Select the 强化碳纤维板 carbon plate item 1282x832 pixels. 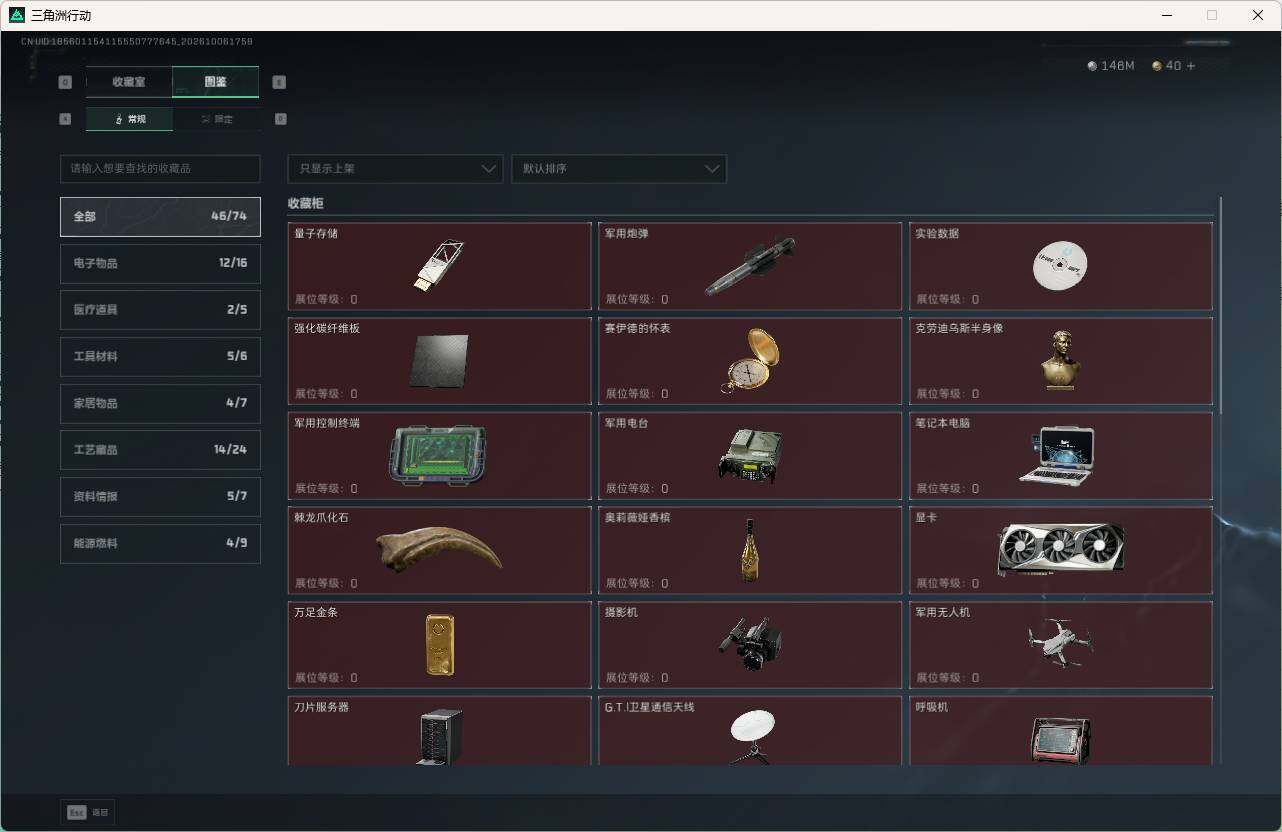[439, 361]
